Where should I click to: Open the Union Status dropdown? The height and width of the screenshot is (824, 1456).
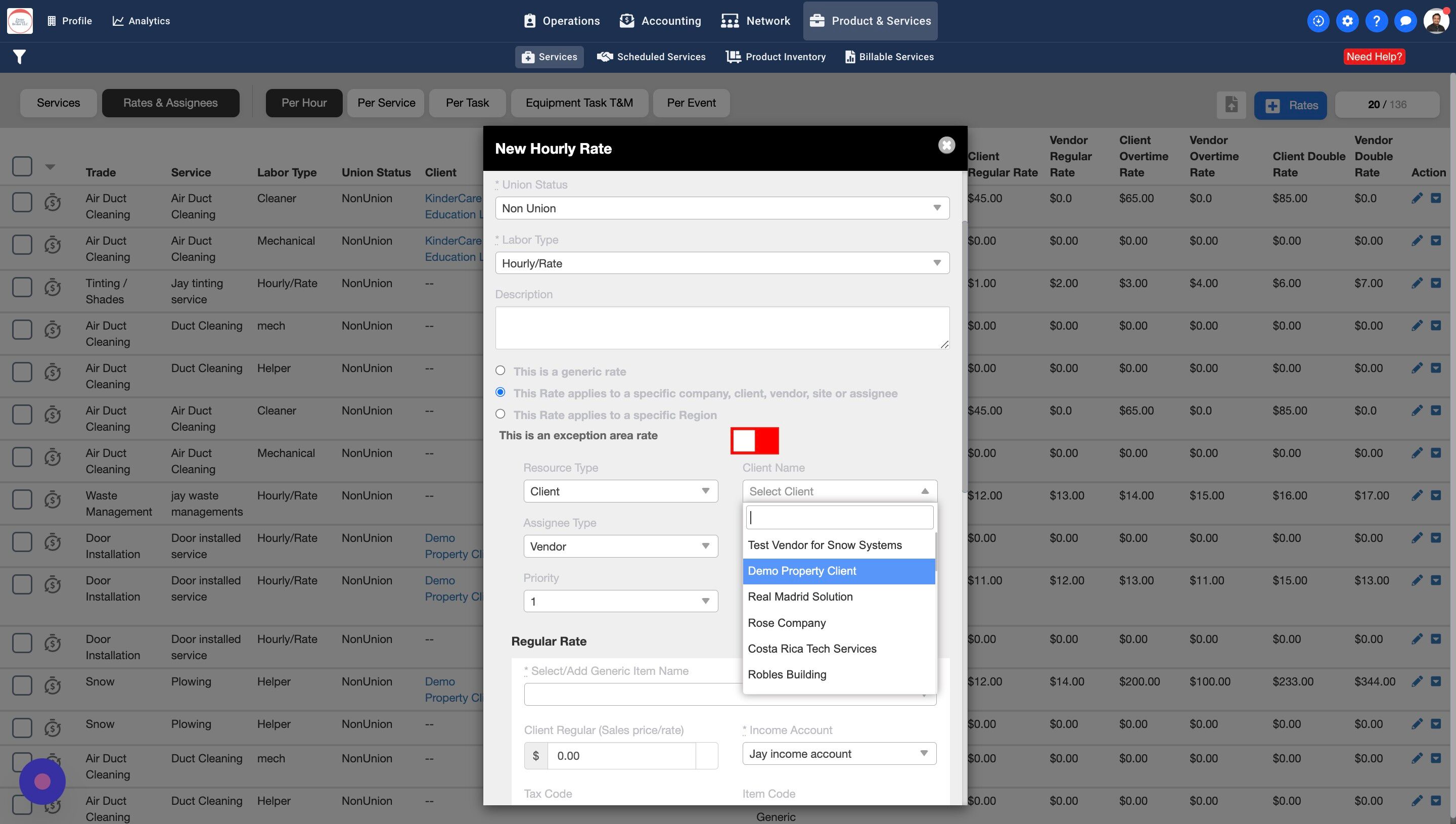click(x=722, y=208)
